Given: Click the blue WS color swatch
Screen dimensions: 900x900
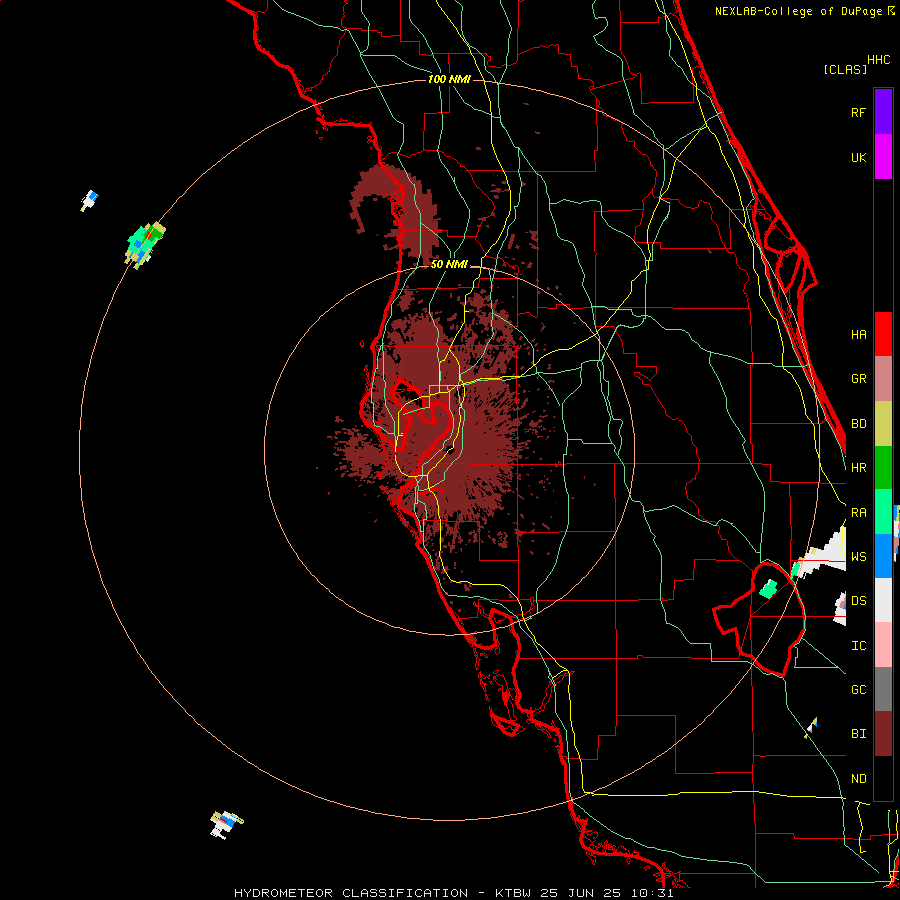Looking at the screenshot, I should point(883,556).
